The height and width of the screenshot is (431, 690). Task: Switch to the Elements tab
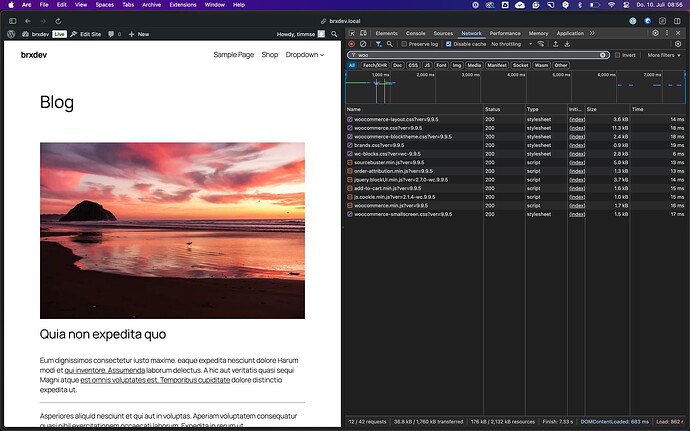pyautogui.click(x=386, y=33)
